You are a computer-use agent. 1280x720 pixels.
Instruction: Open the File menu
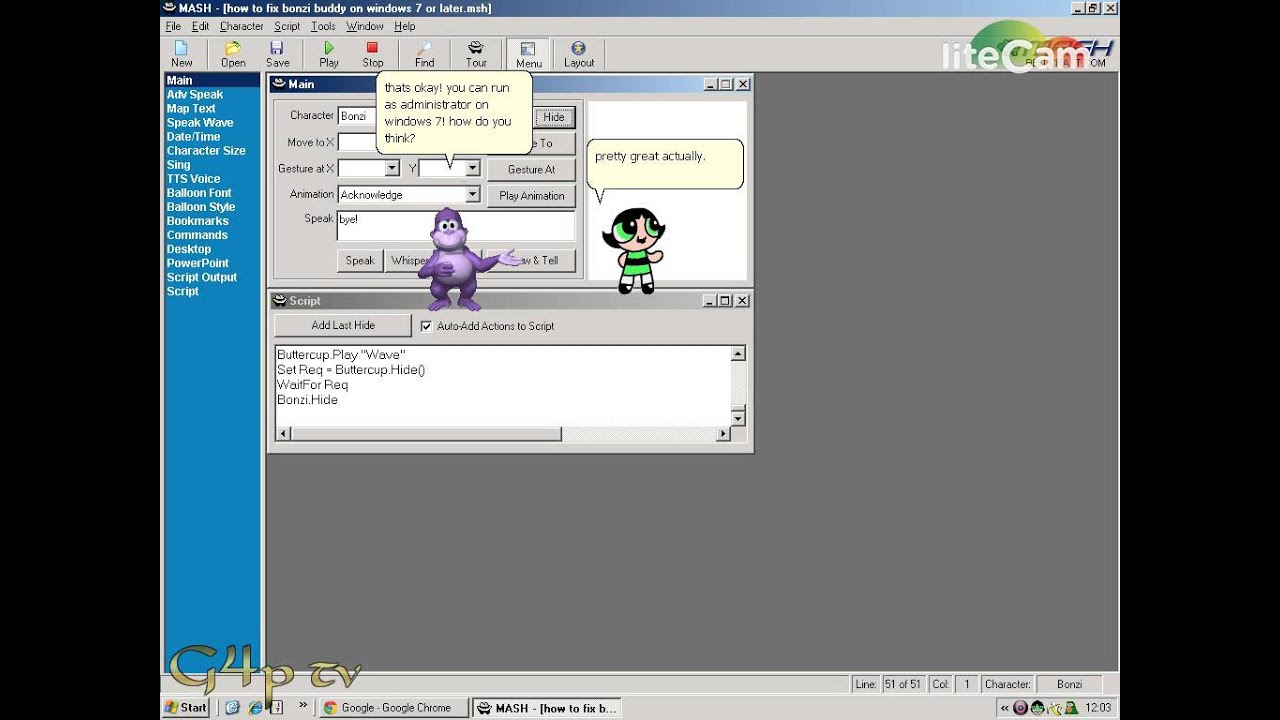pyautogui.click(x=173, y=26)
